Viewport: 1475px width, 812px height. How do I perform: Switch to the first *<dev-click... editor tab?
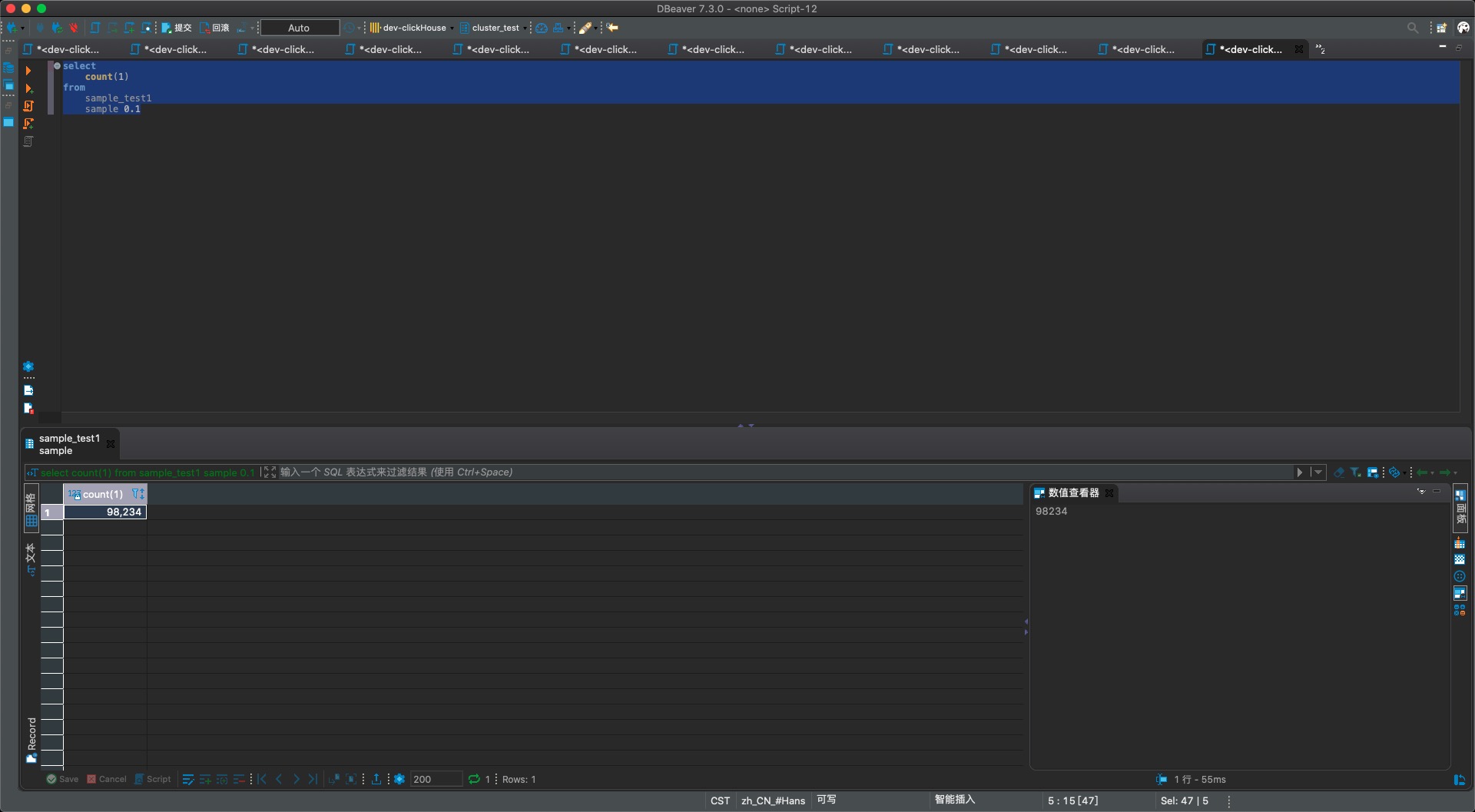coord(61,49)
